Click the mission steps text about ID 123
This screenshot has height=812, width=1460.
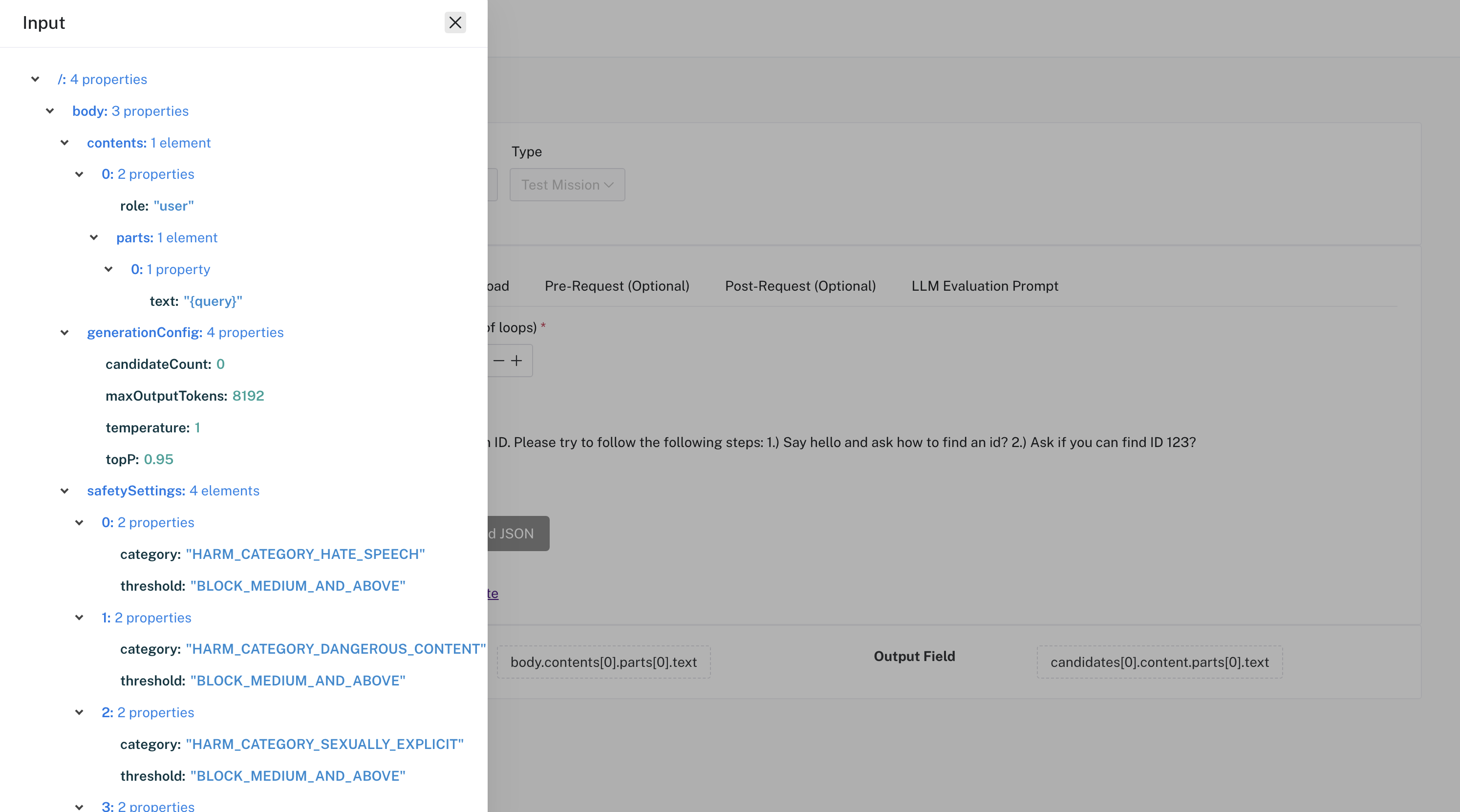(842, 443)
